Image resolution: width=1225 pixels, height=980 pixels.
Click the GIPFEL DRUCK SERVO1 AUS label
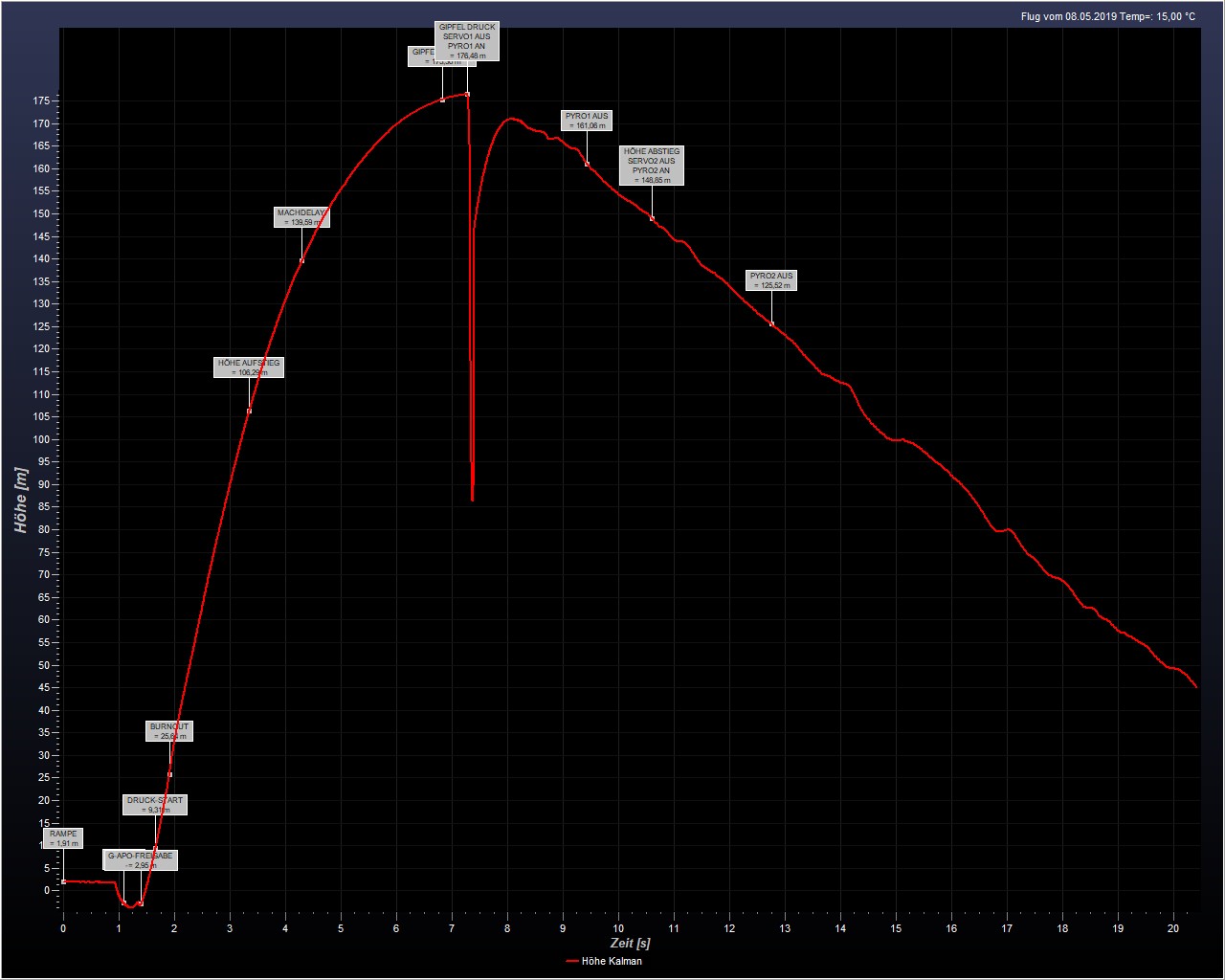tap(467, 41)
